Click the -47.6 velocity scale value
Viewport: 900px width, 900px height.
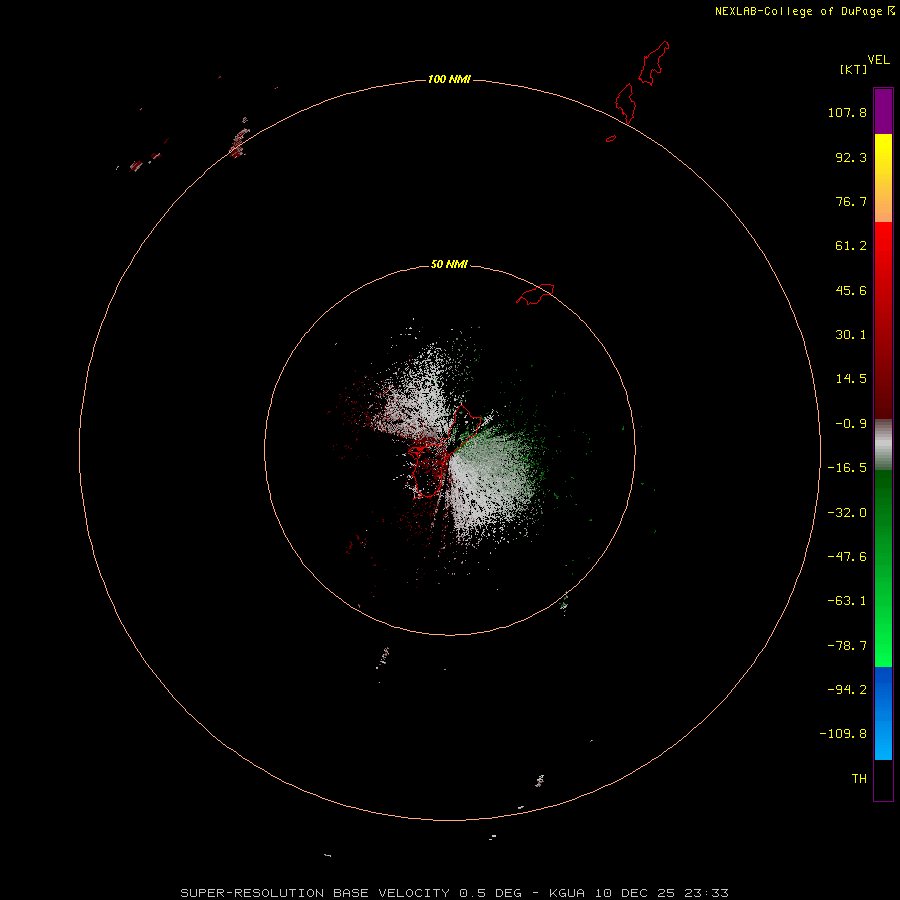tap(847, 557)
